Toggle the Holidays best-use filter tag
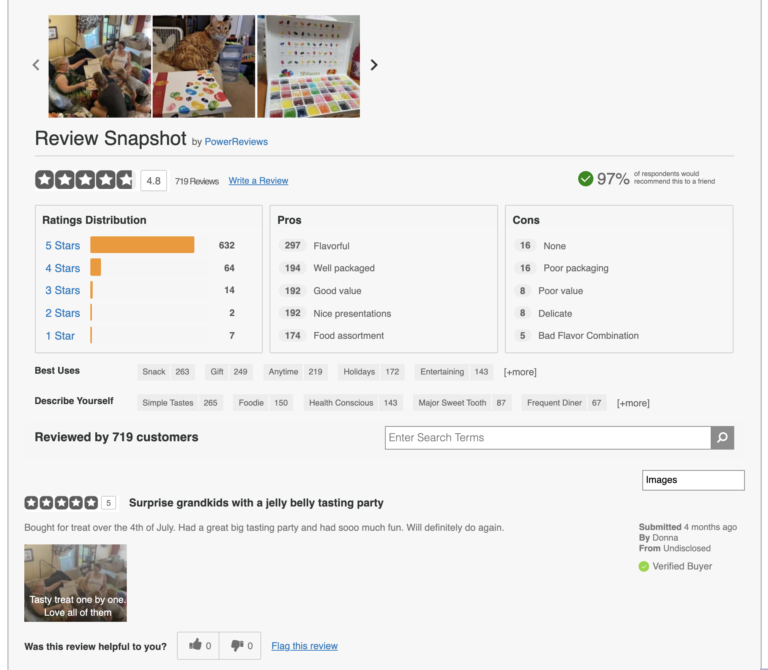 371,372
